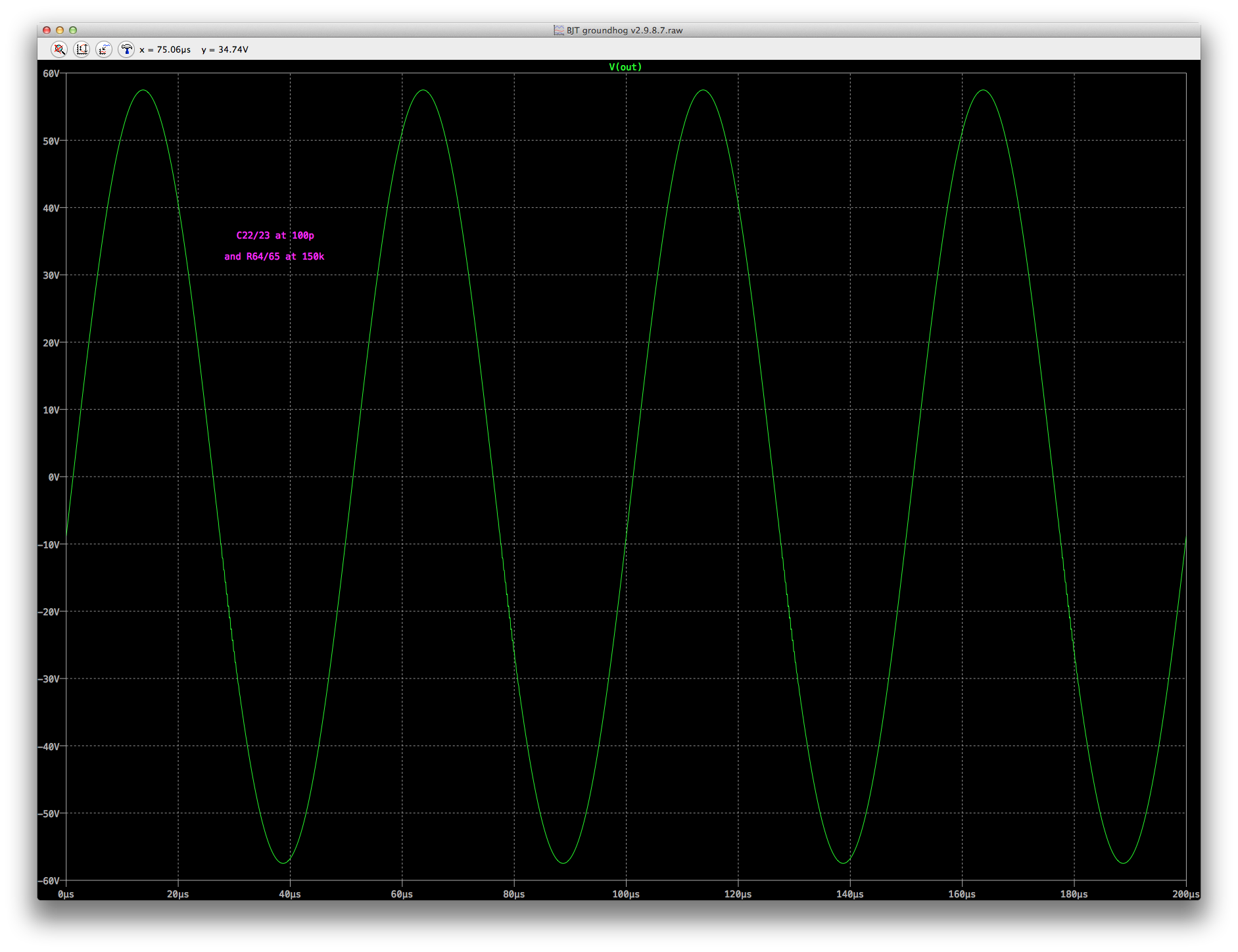Click the 60V vertical axis label
Screen dimensions: 1238x952
[x=51, y=74]
